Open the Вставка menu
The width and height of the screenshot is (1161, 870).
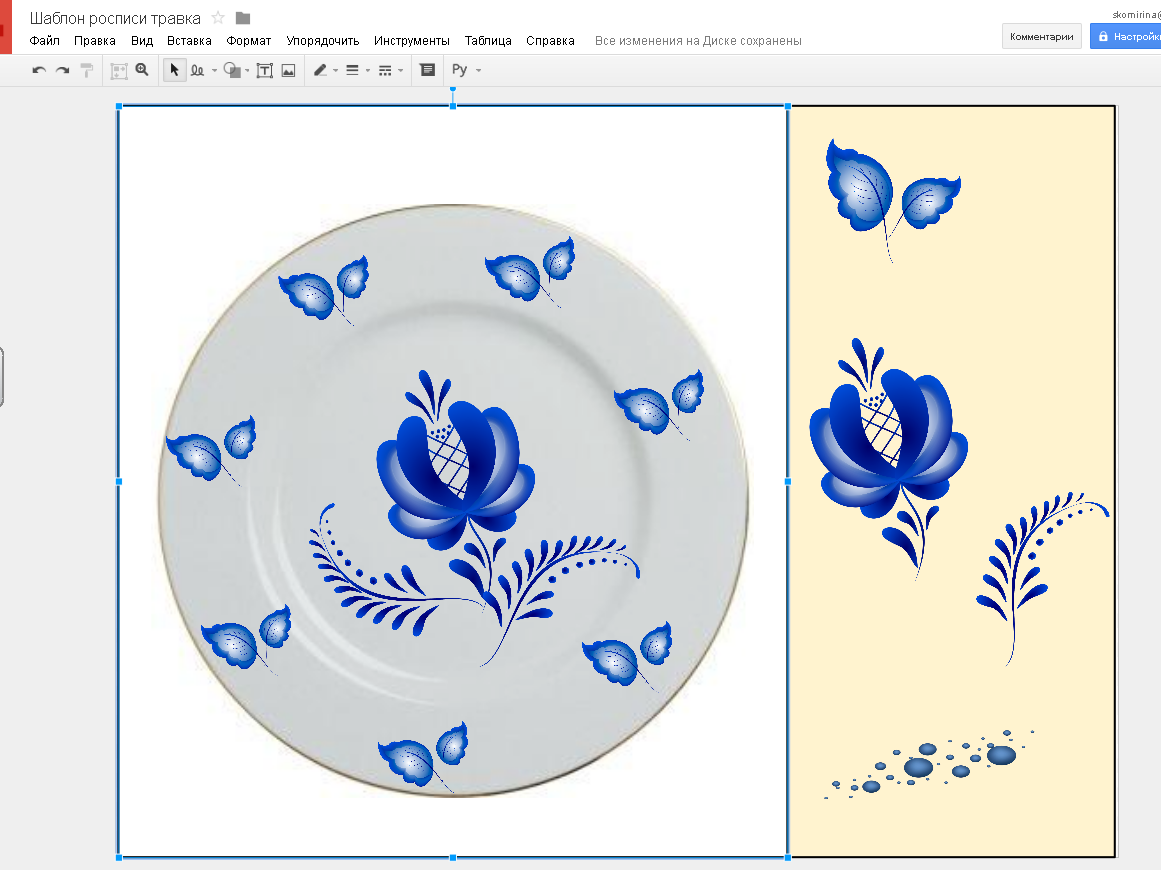pyautogui.click(x=189, y=41)
